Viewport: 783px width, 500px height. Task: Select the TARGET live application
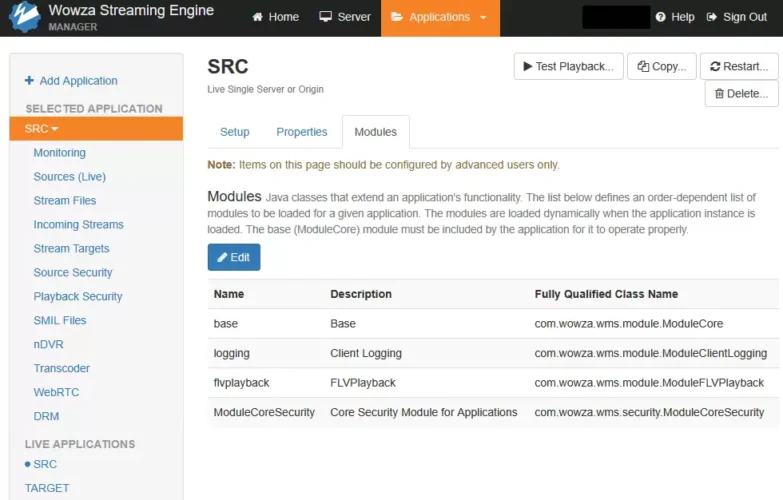(x=47, y=488)
